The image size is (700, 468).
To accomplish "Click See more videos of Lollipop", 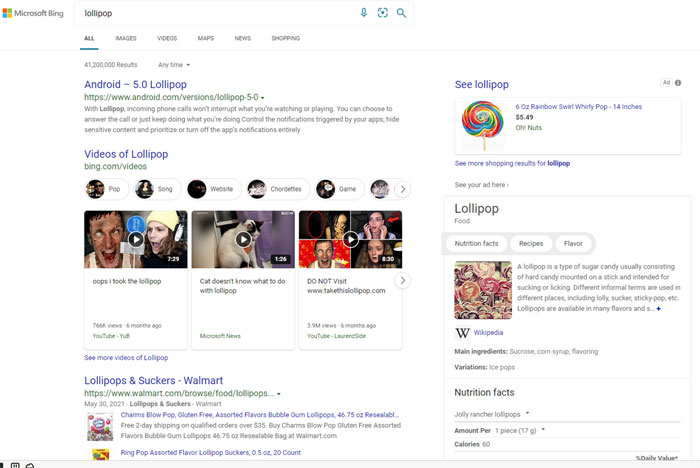I will [x=126, y=358].
